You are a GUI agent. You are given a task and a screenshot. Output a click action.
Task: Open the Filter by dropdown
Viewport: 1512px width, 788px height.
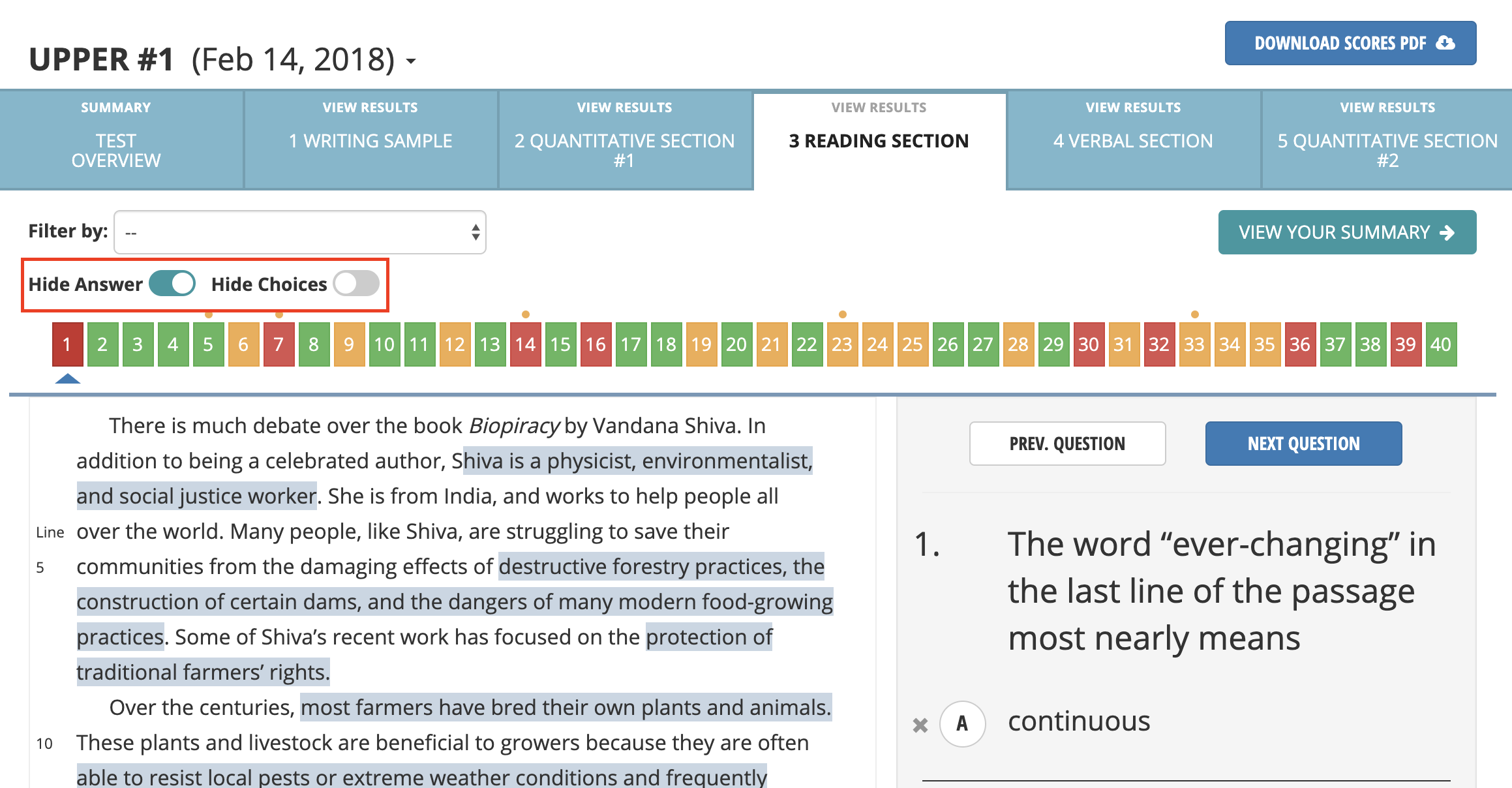click(300, 232)
